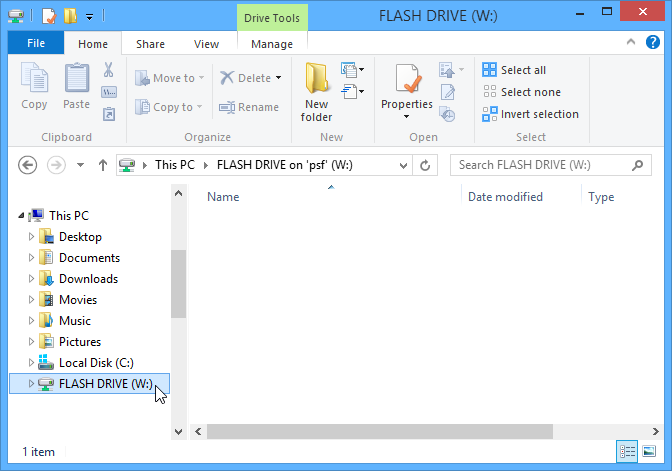This screenshot has height=471, width=672.
Task: Expand the Documents tree node
Action: [x=31, y=258]
